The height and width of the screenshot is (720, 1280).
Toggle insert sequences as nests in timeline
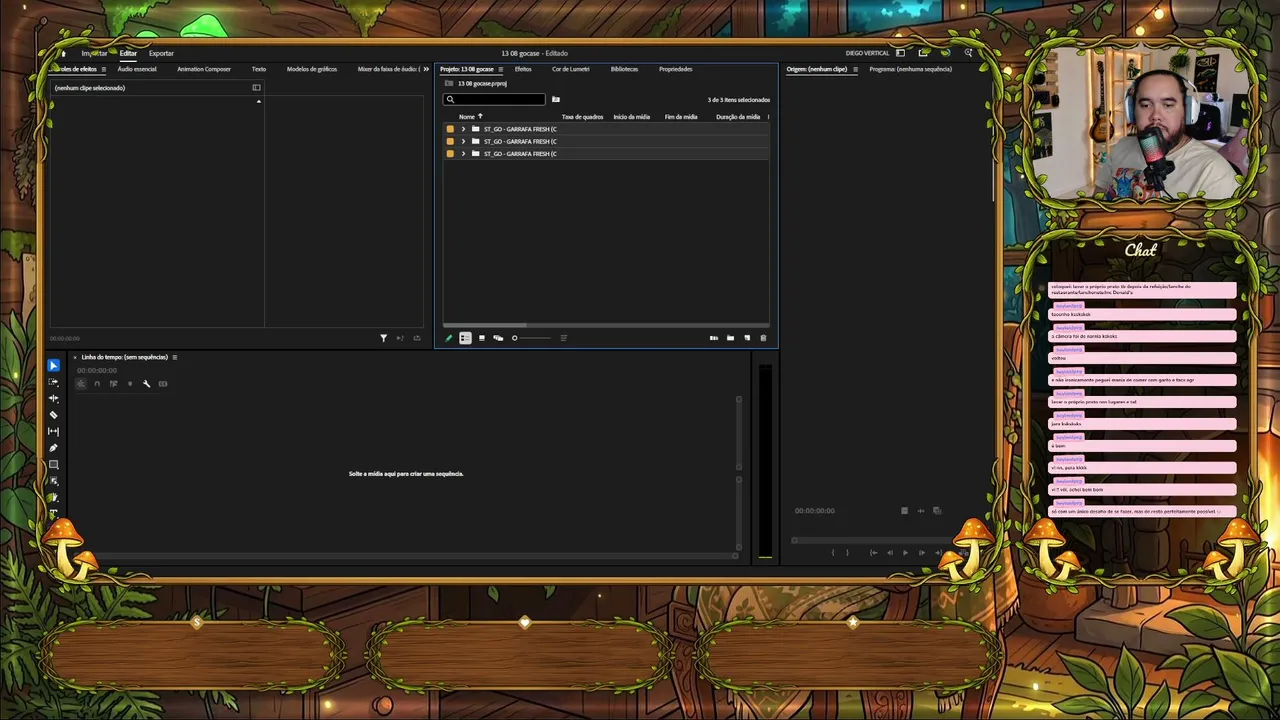pos(81,384)
